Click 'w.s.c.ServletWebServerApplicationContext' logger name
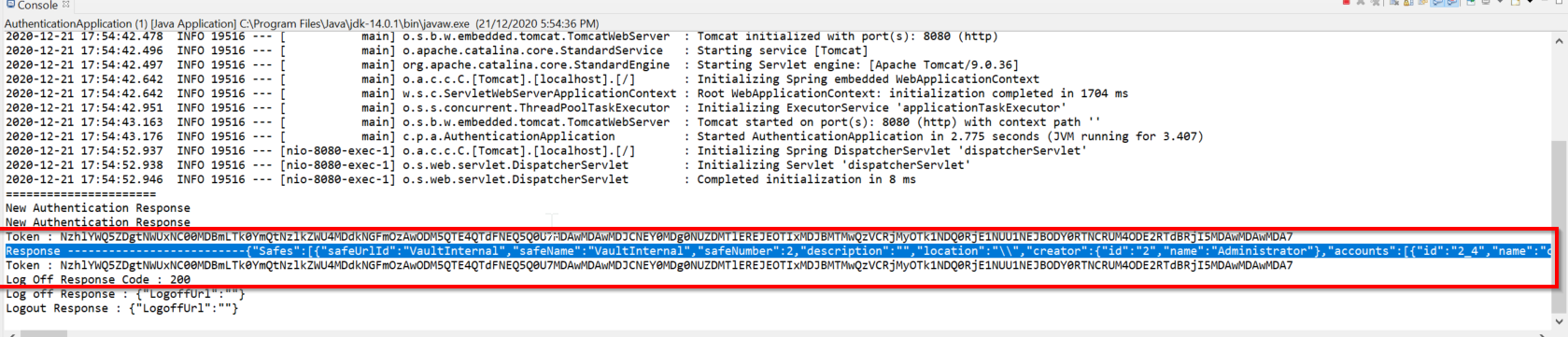Screen dimensions: 1568x337 (x=540, y=93)
